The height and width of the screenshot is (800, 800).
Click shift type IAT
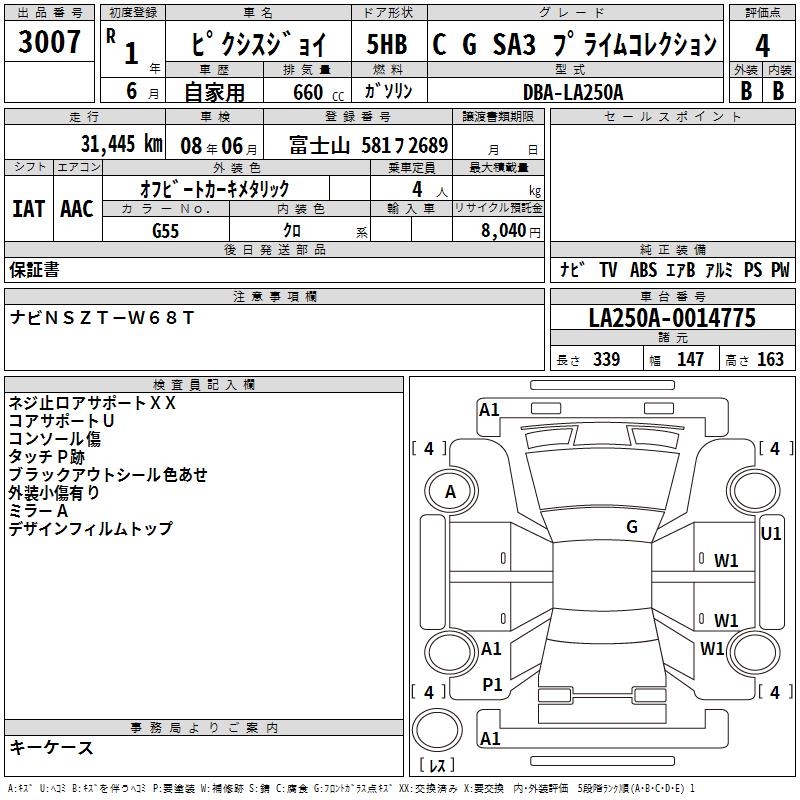28,209
